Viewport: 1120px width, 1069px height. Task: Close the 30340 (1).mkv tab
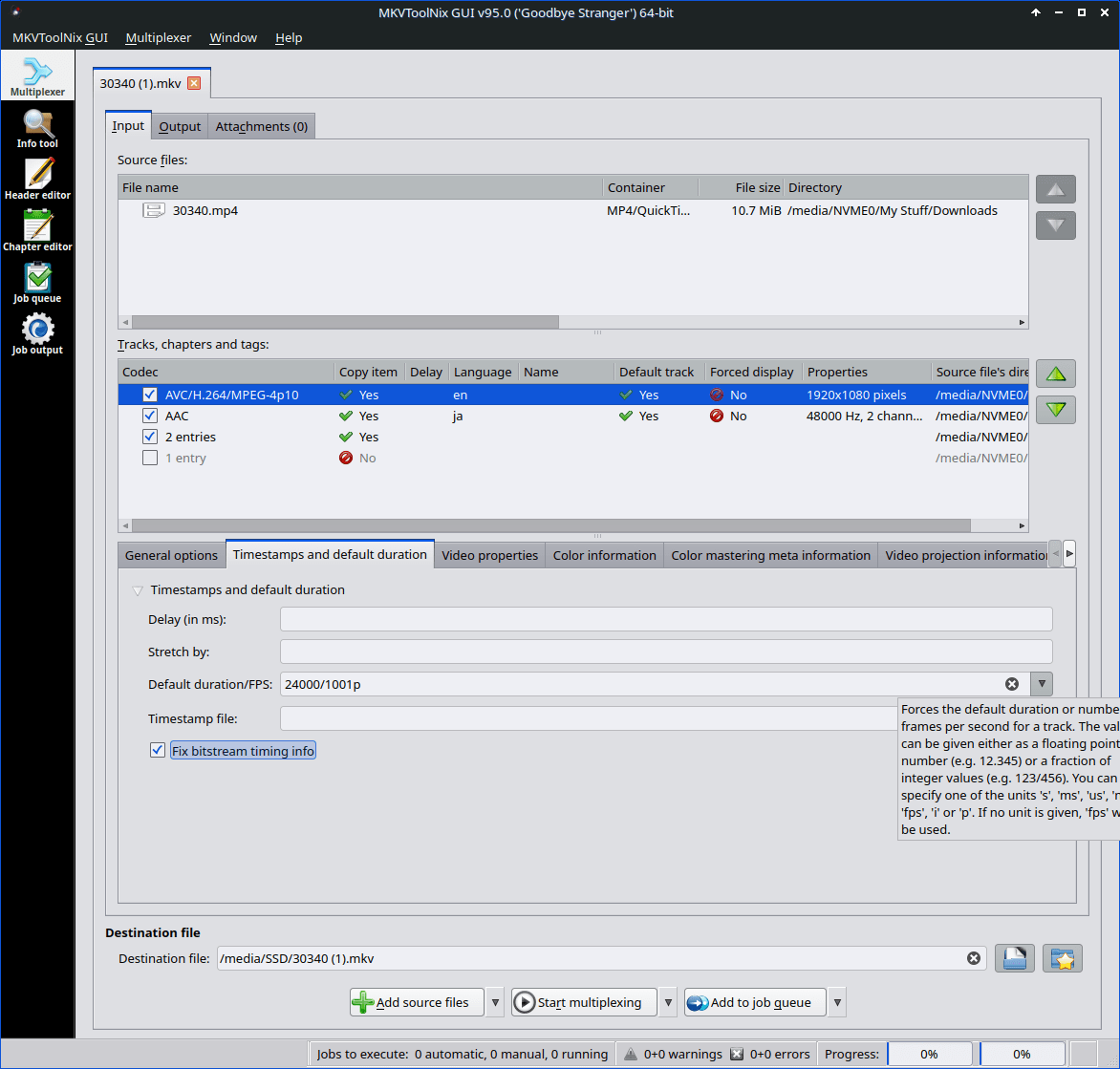(x=194, y=83)
